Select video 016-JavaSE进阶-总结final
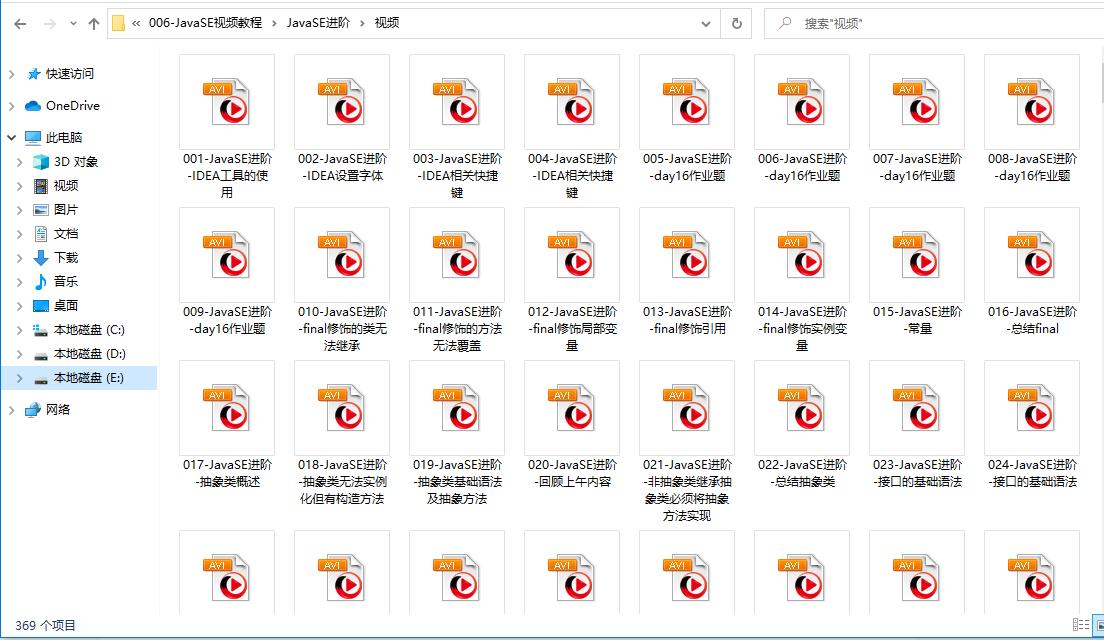 coord(1032,272)
